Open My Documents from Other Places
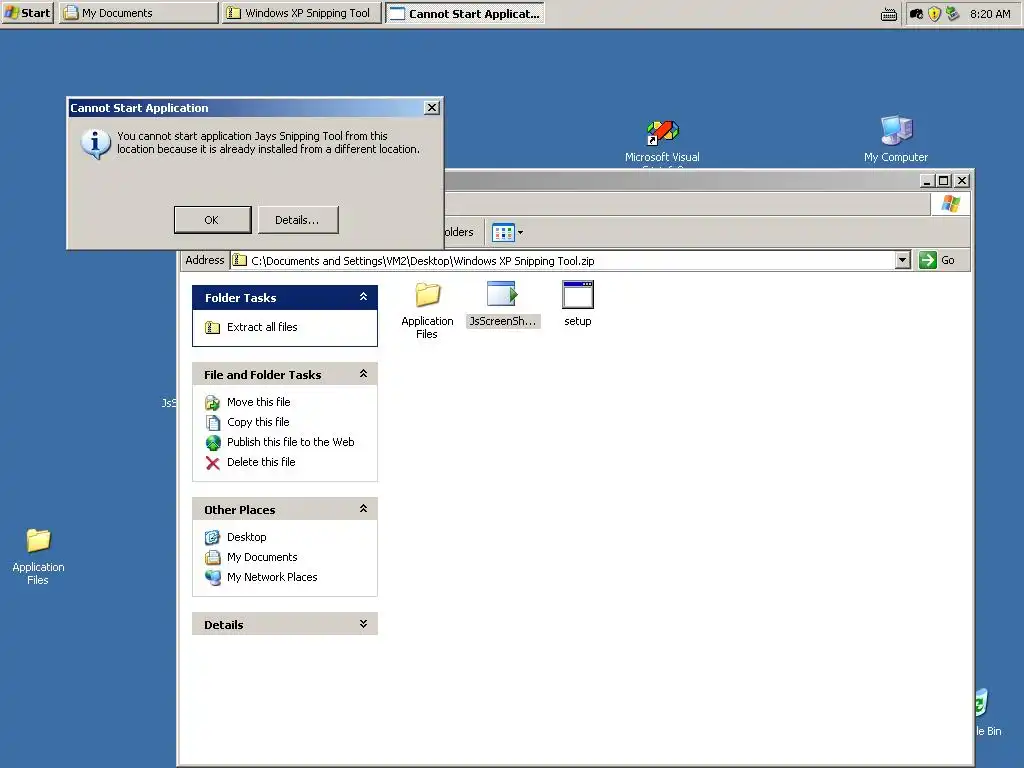The height and width of the screenshot is (768, 1024). 262,557
